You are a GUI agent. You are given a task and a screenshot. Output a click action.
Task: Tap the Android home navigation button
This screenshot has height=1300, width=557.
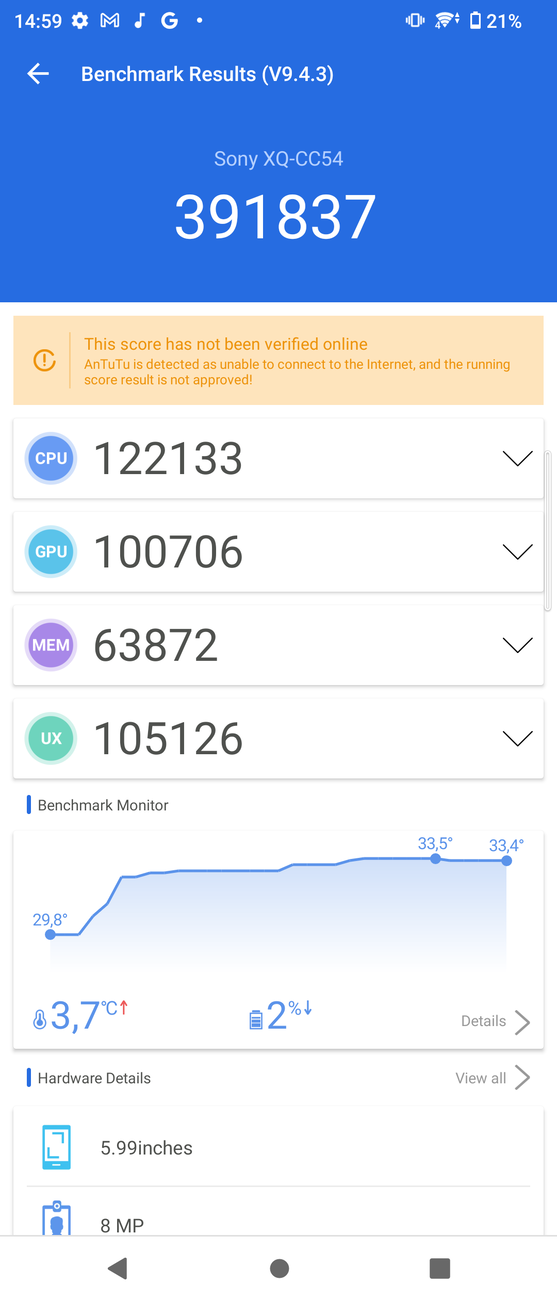coord(279,1268)
